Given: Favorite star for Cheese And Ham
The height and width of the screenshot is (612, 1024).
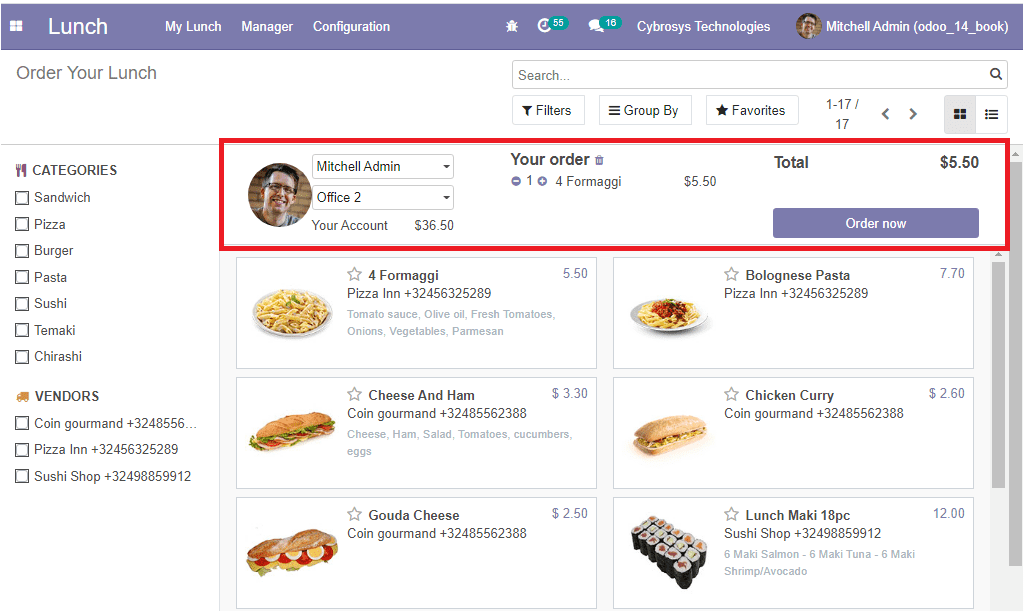Looking at the screenshot, I should (354, 395).
